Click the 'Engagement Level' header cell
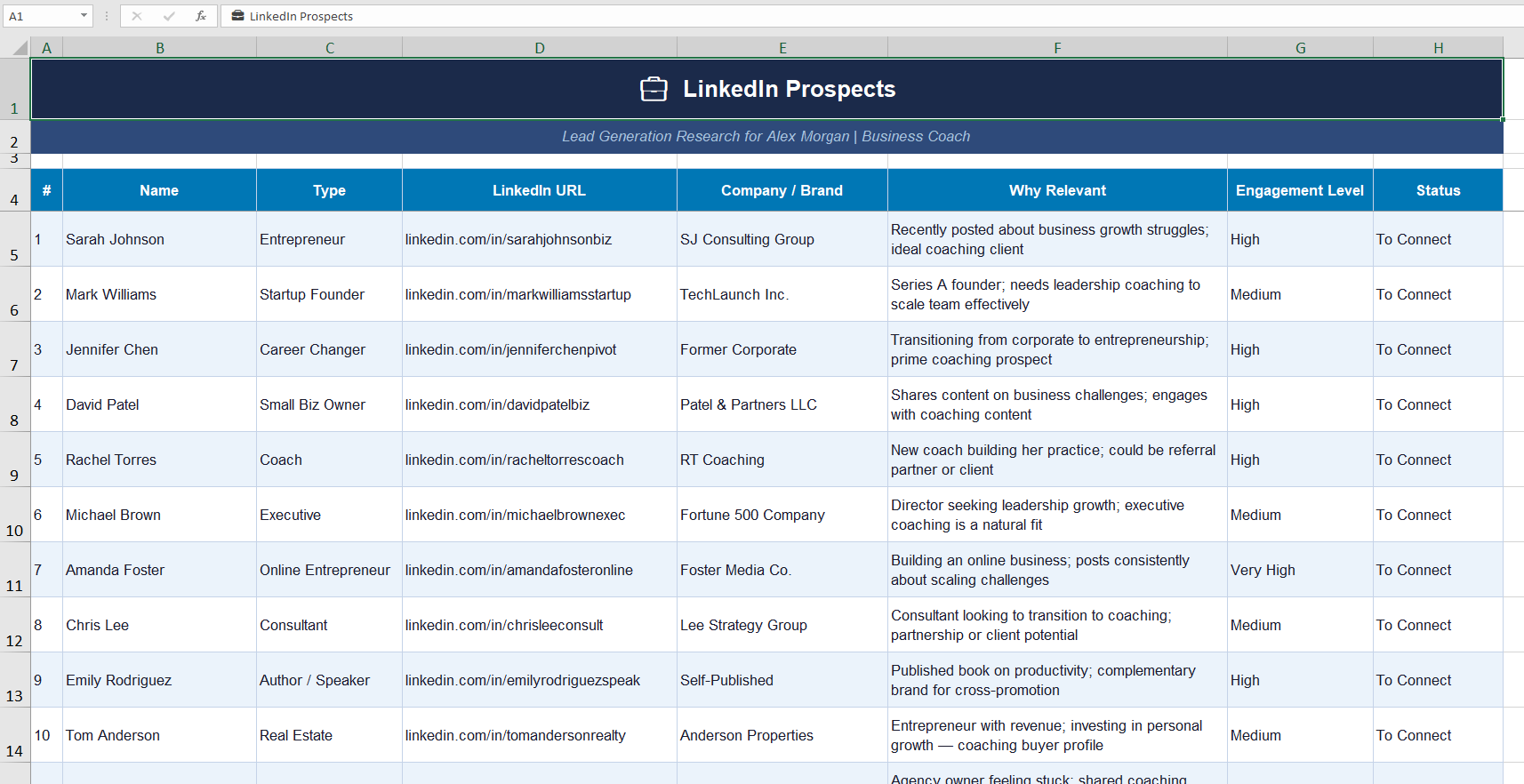1524x784 pixels. coord(1301,190)
